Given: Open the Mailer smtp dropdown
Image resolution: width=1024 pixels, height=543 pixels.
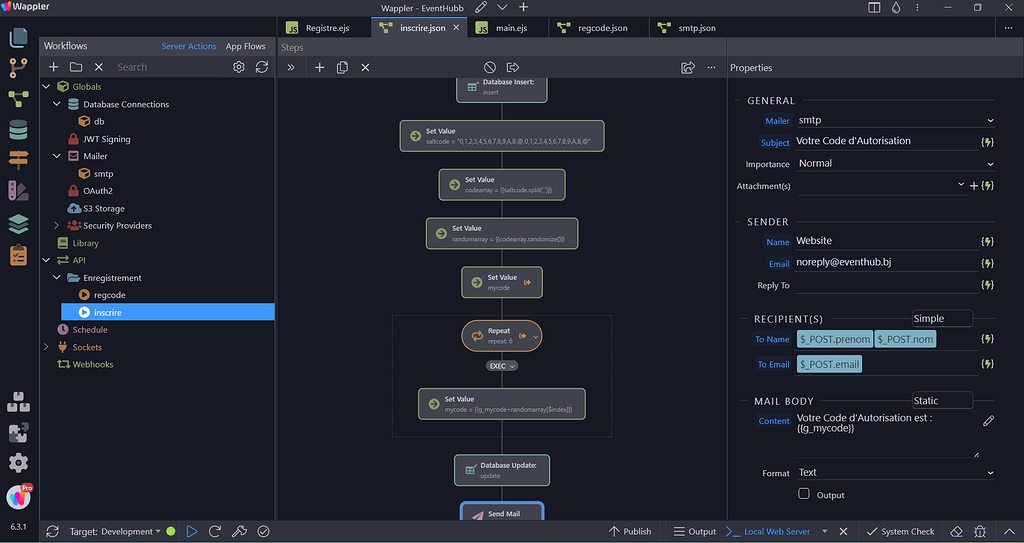Looking at the screenshot, I should click(x=894, y=120).
